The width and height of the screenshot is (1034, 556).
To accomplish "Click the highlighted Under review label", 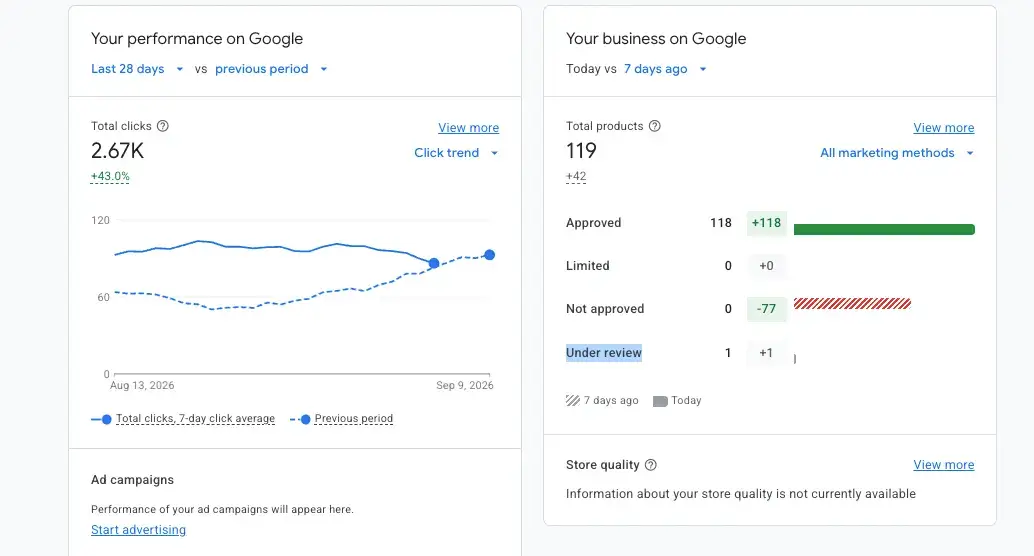I will [x=603, y=353].
